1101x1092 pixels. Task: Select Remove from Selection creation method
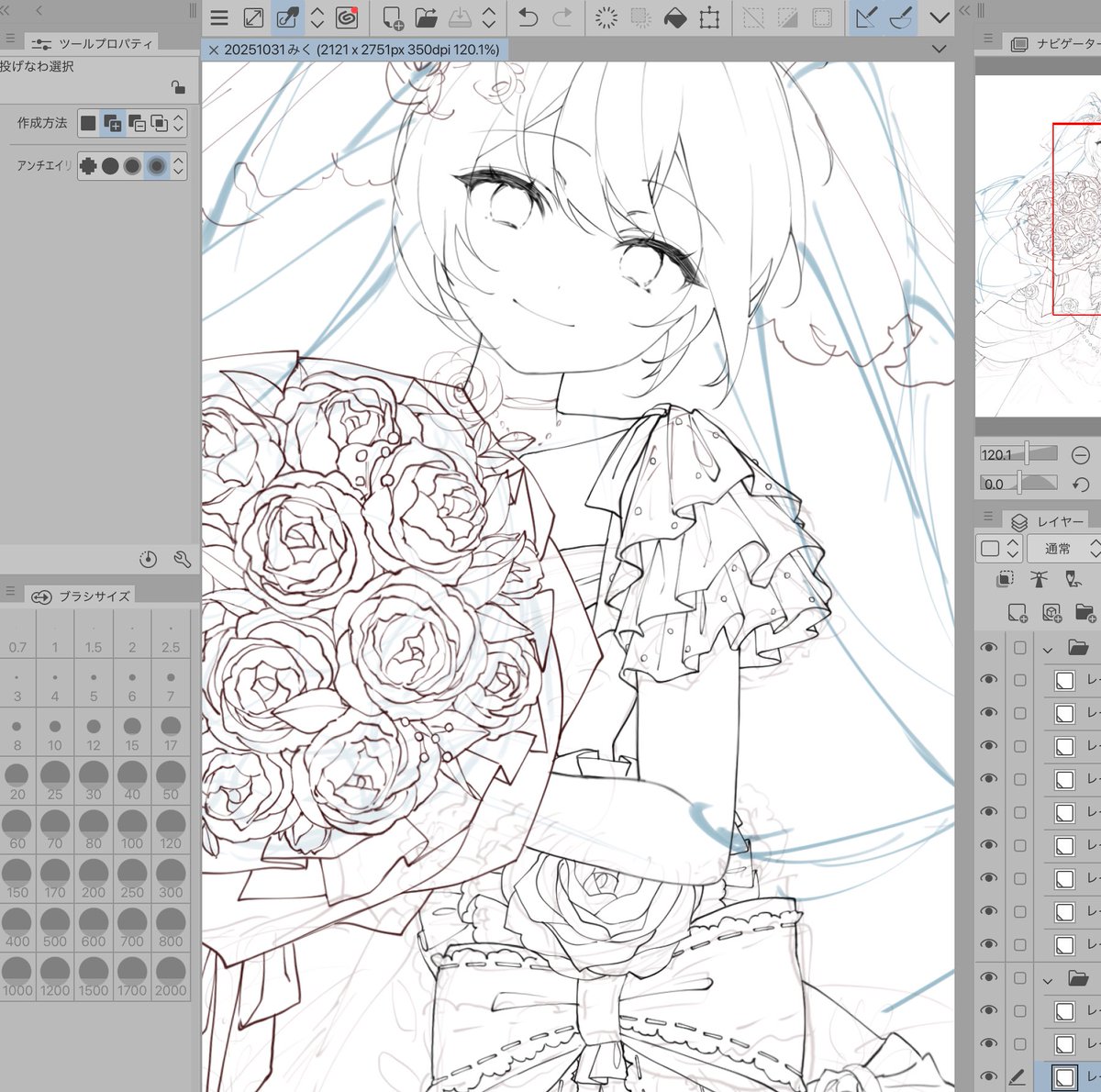pos(136,122)
